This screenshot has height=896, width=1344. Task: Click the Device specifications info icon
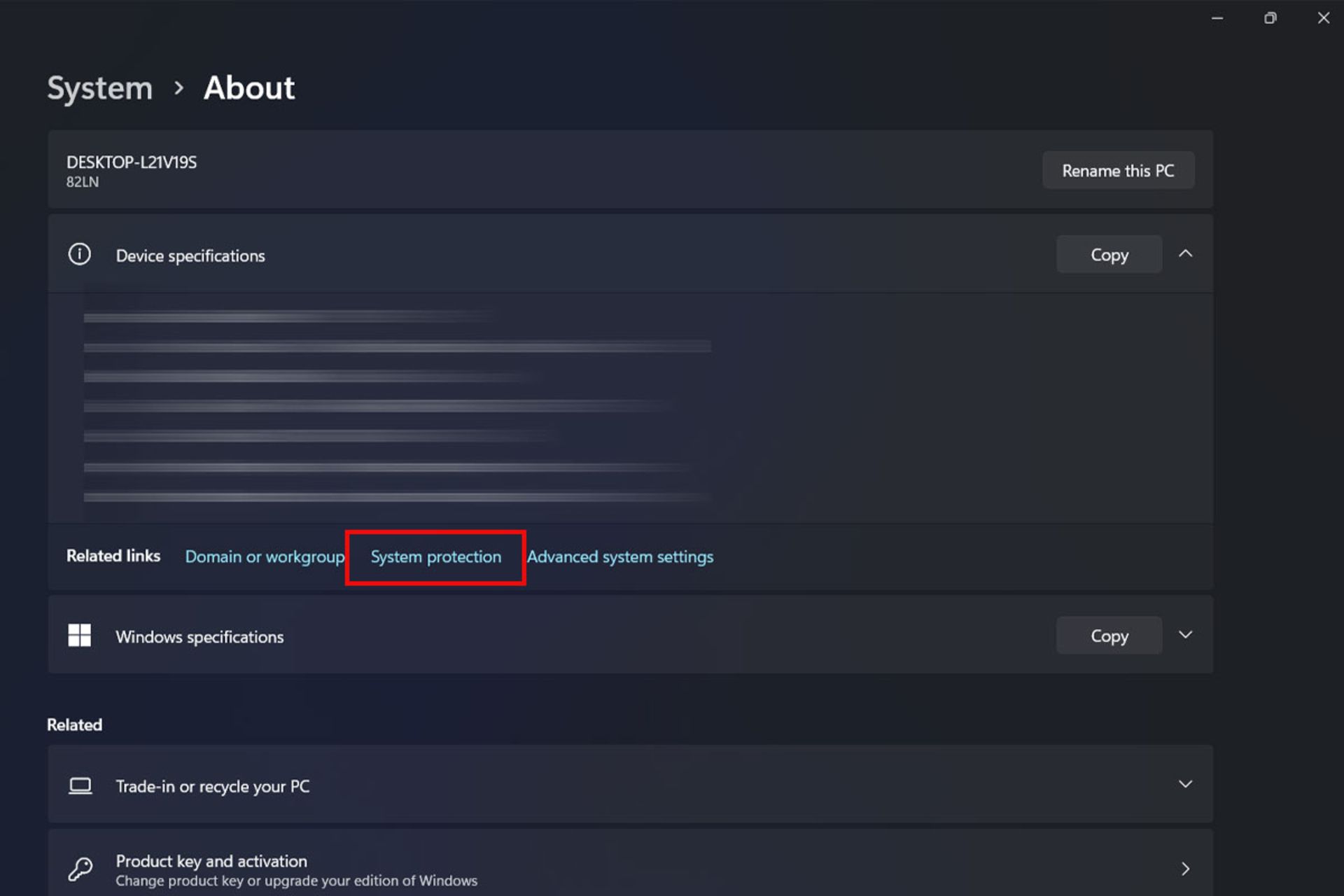pos(79,255)
